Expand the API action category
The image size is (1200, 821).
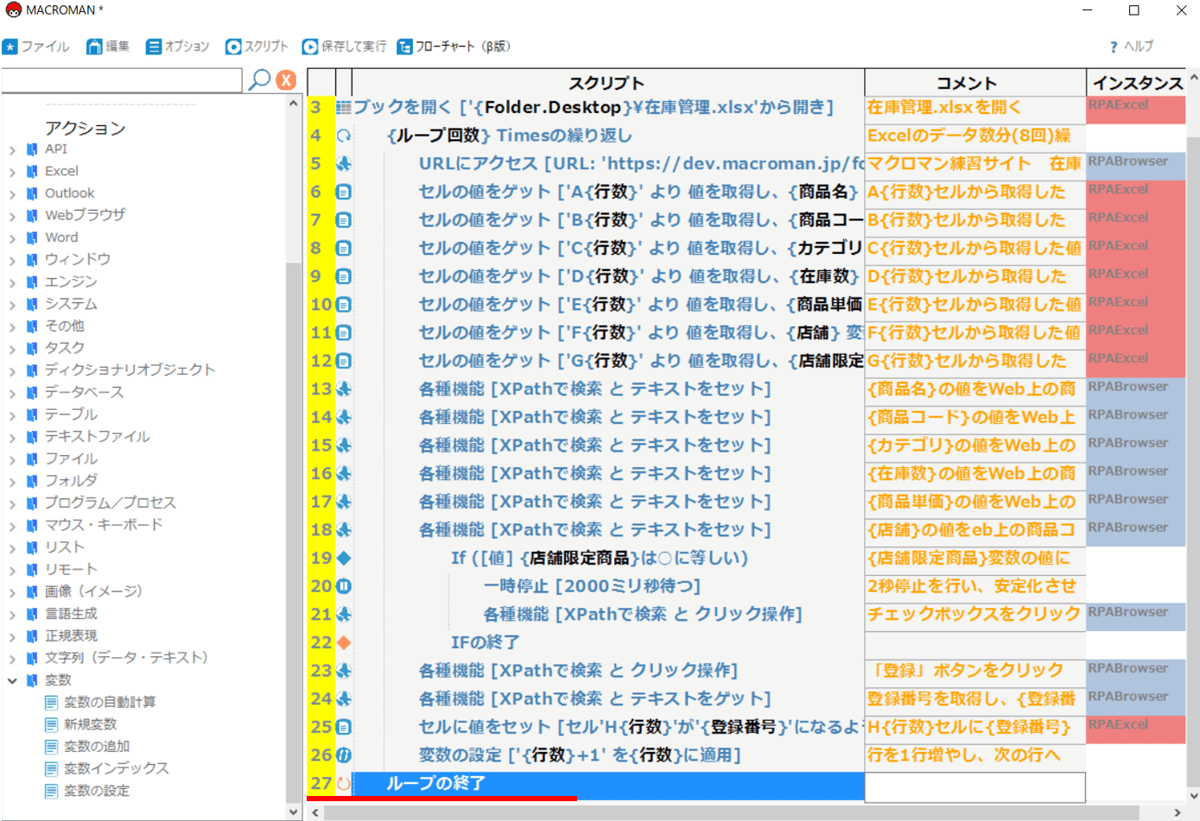tap(12, 149)
